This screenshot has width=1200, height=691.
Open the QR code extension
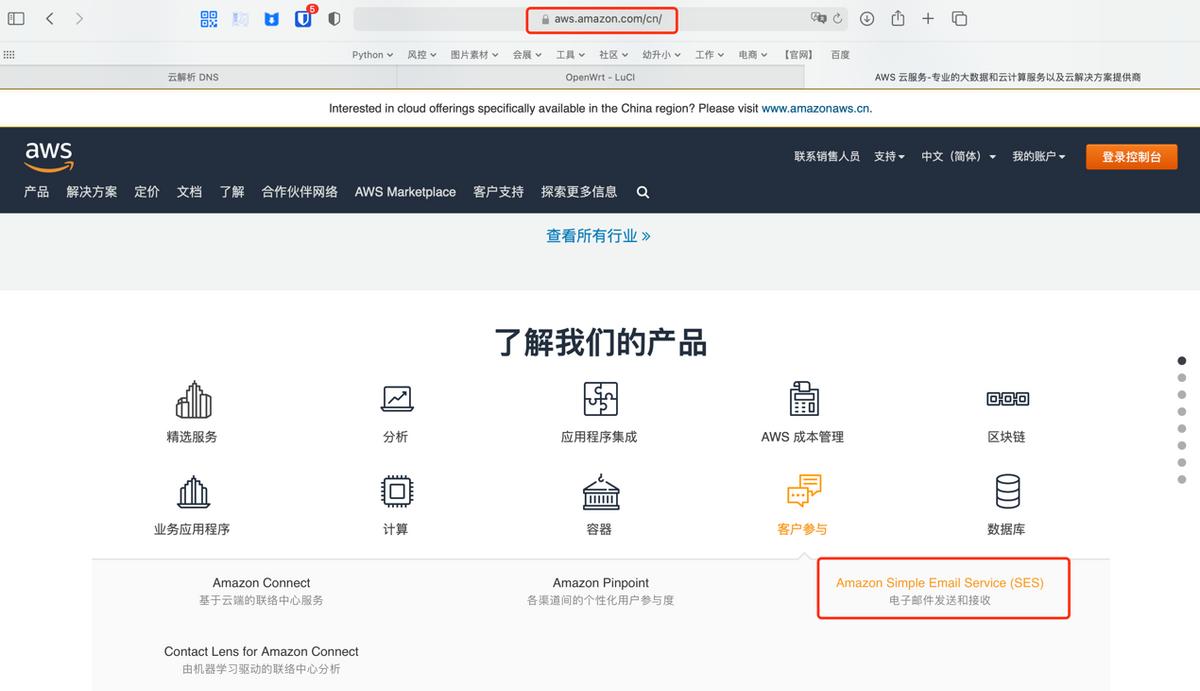(x=209, y=19)
